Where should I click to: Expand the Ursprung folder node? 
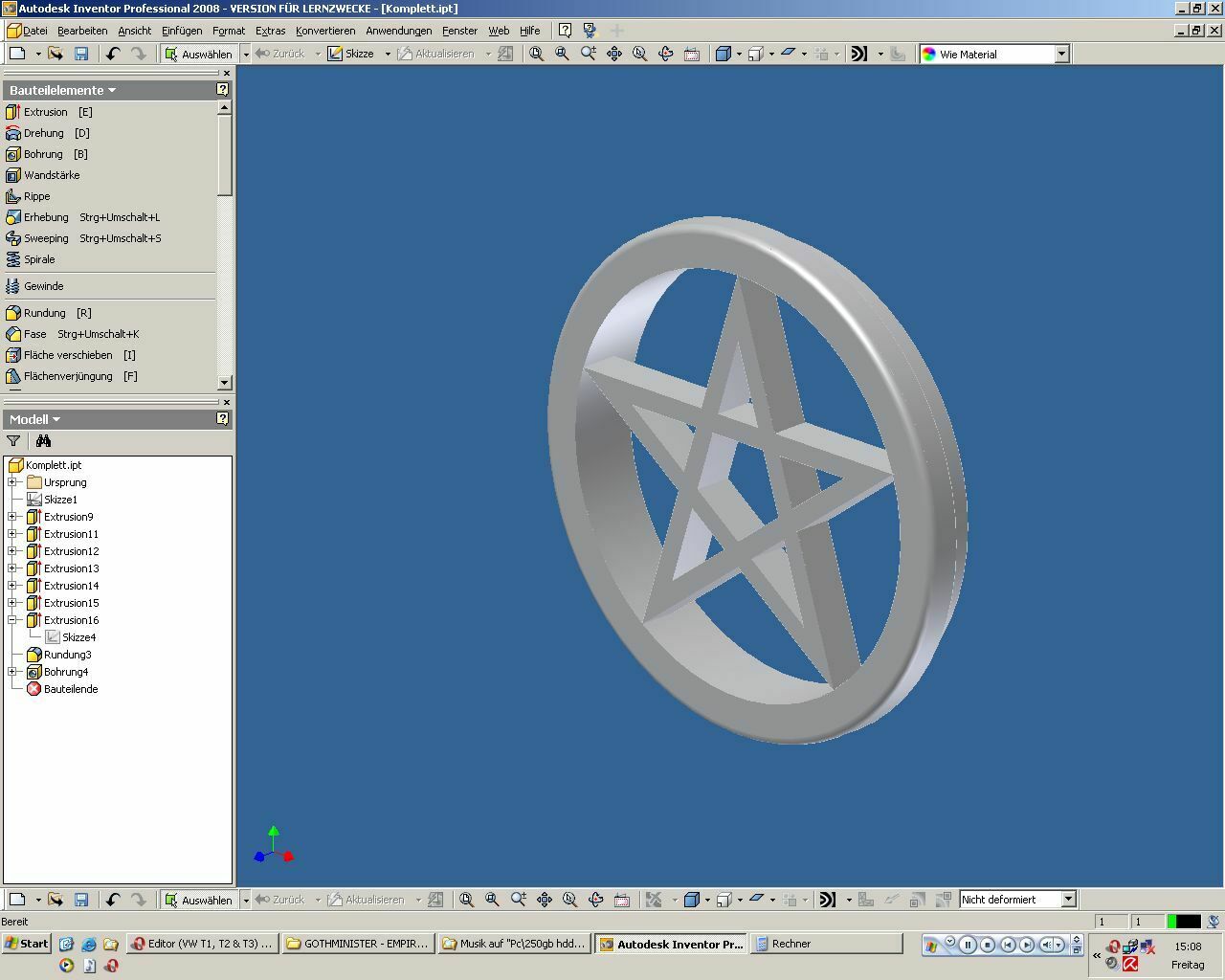point(13,482)
